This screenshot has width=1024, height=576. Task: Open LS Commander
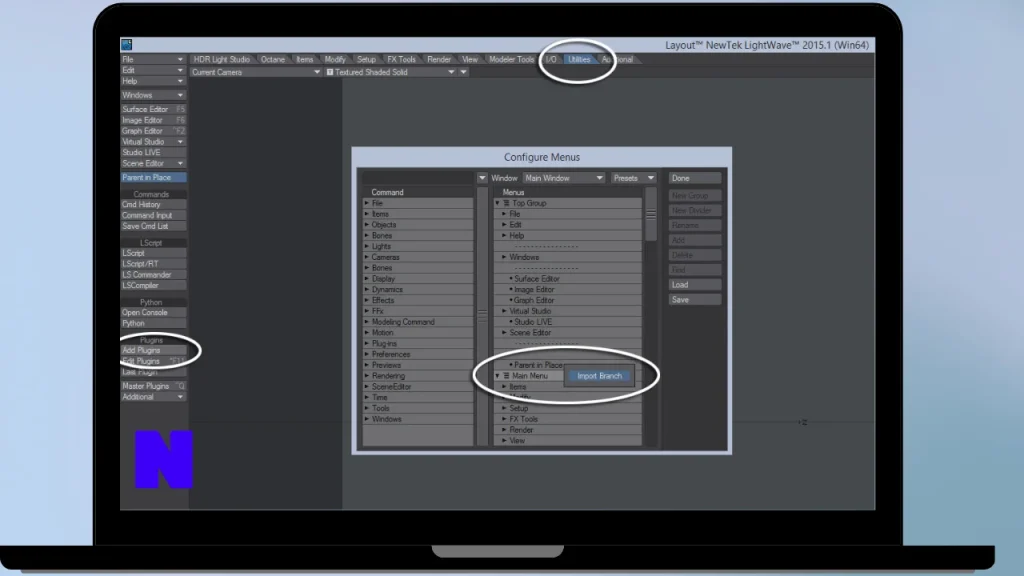pos(153,275)
